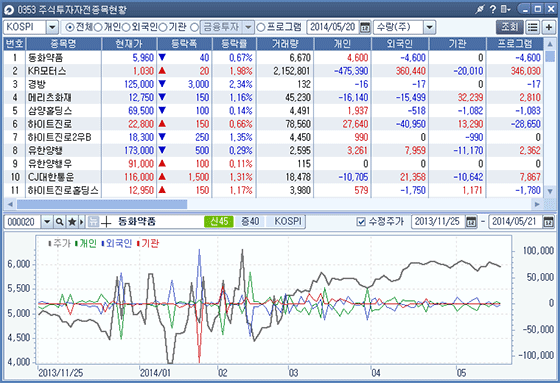Image resolution: width=560 pixels, height=383 pixels.
Task: Open the calendar picker beside 2014/05/20
Action: [x=365, y=27]
